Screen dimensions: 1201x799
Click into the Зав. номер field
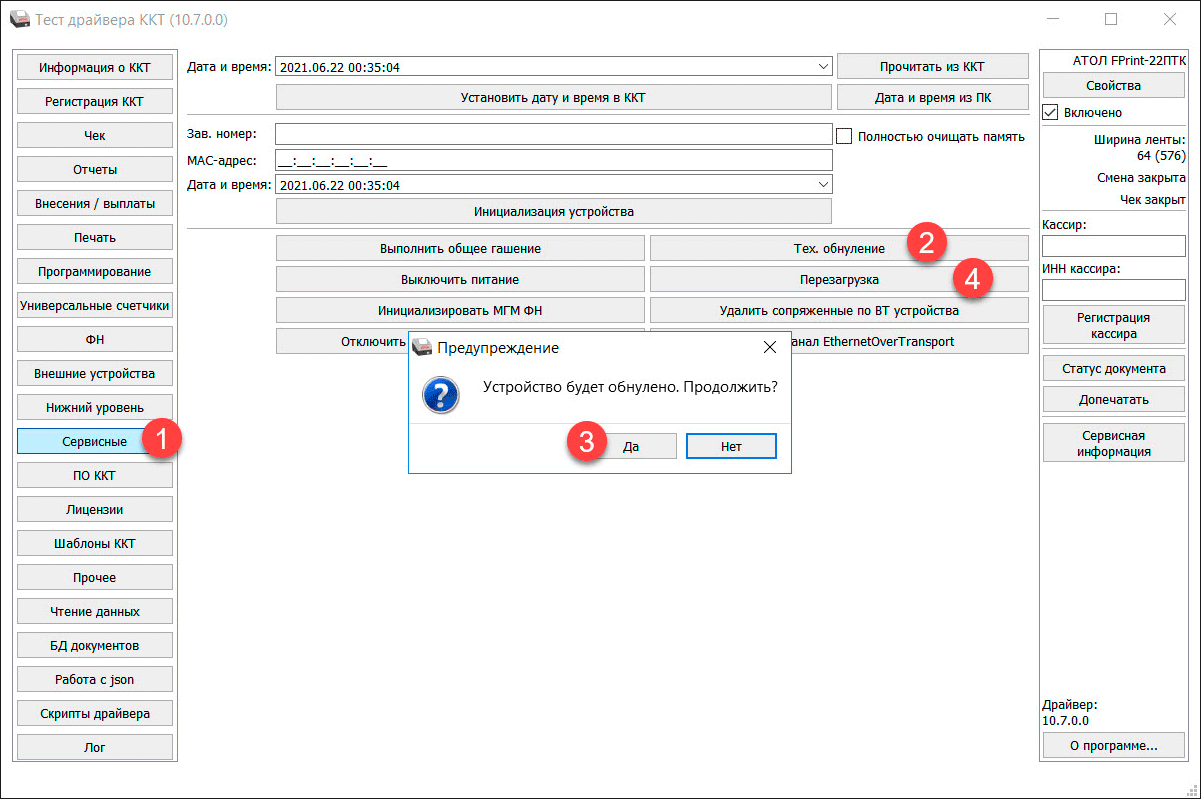(553, 135)
